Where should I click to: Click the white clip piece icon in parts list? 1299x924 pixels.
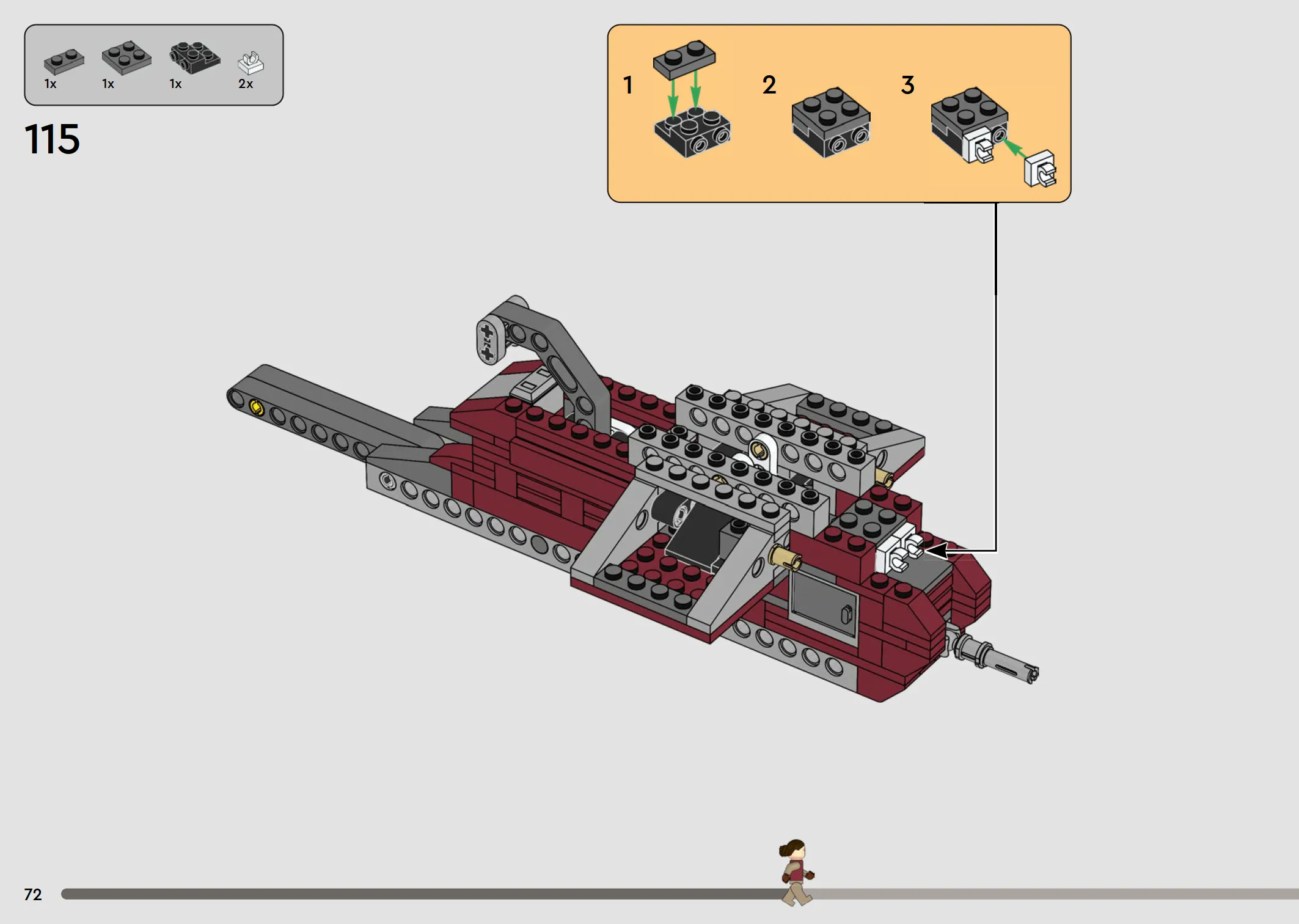tap(251, 62)
